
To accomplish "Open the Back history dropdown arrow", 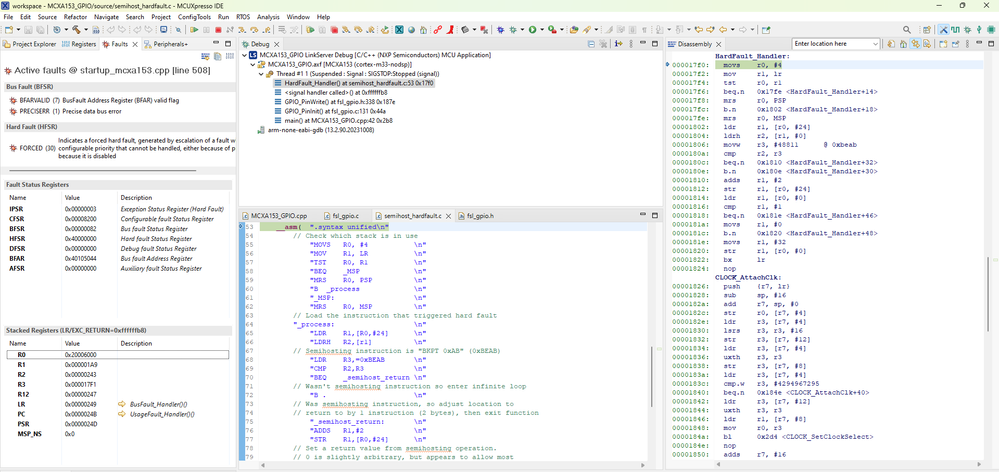I will [x=733, y=29].
